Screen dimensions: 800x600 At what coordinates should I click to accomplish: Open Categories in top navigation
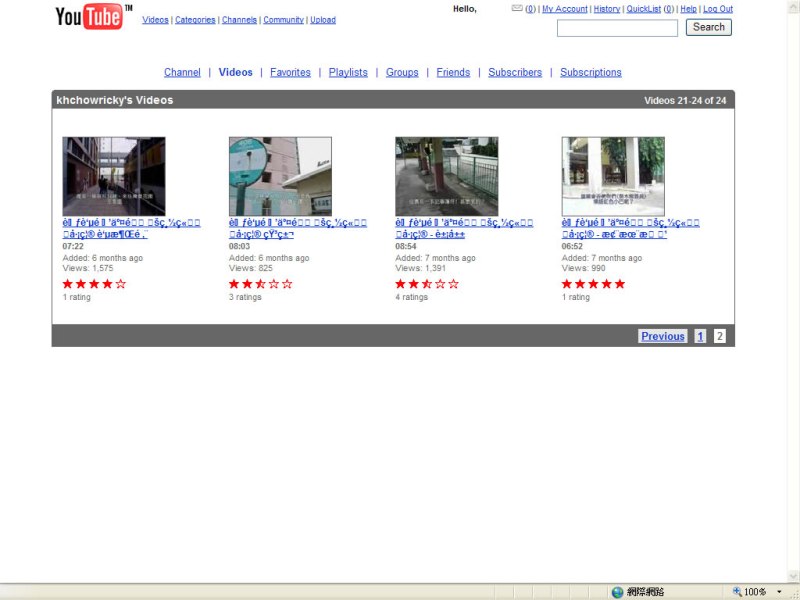tap(195, 20)
